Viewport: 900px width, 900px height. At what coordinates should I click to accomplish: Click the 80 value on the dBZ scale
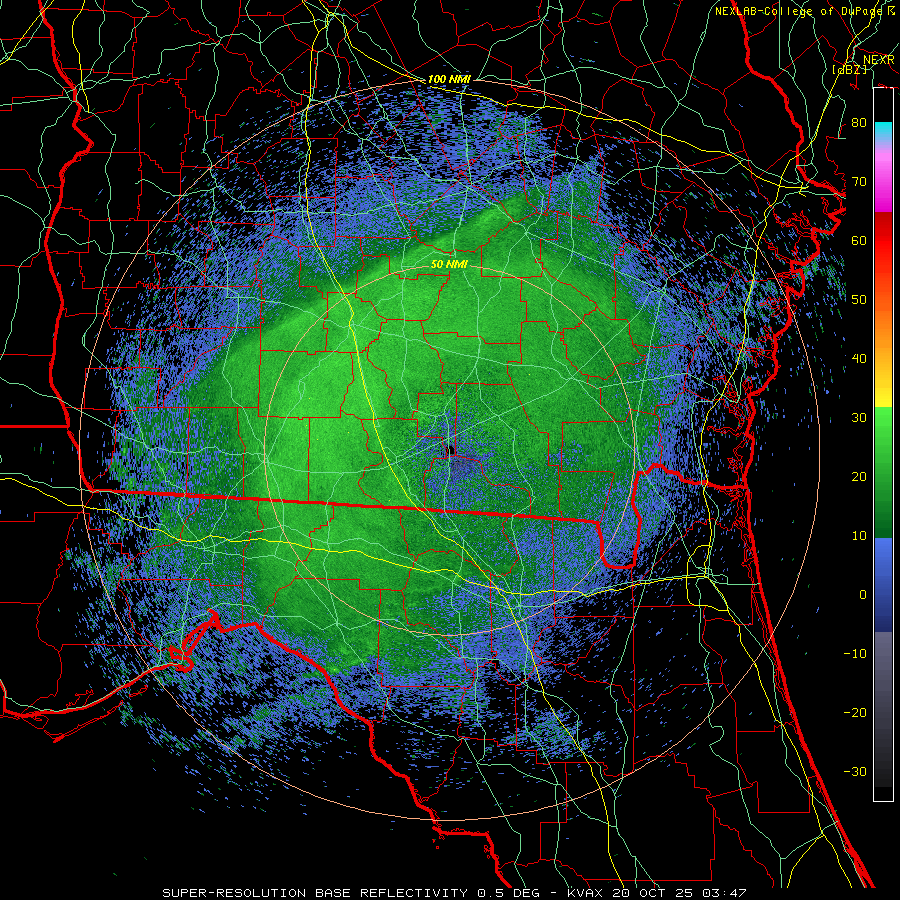point(859,123)
